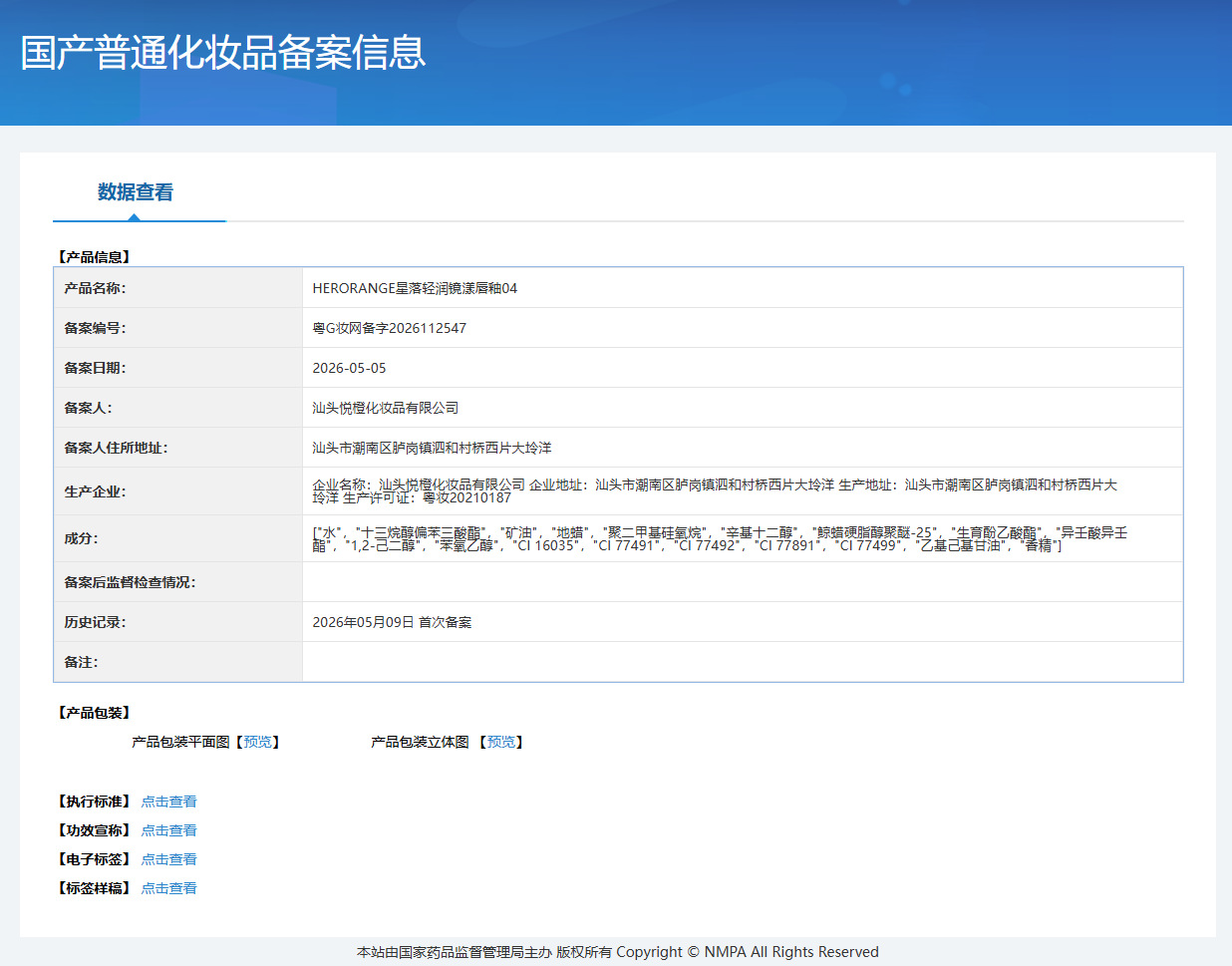The image size is (1232, 966).
Task: Click the 【产品包装】 section heading
Action: click(95, 713)
